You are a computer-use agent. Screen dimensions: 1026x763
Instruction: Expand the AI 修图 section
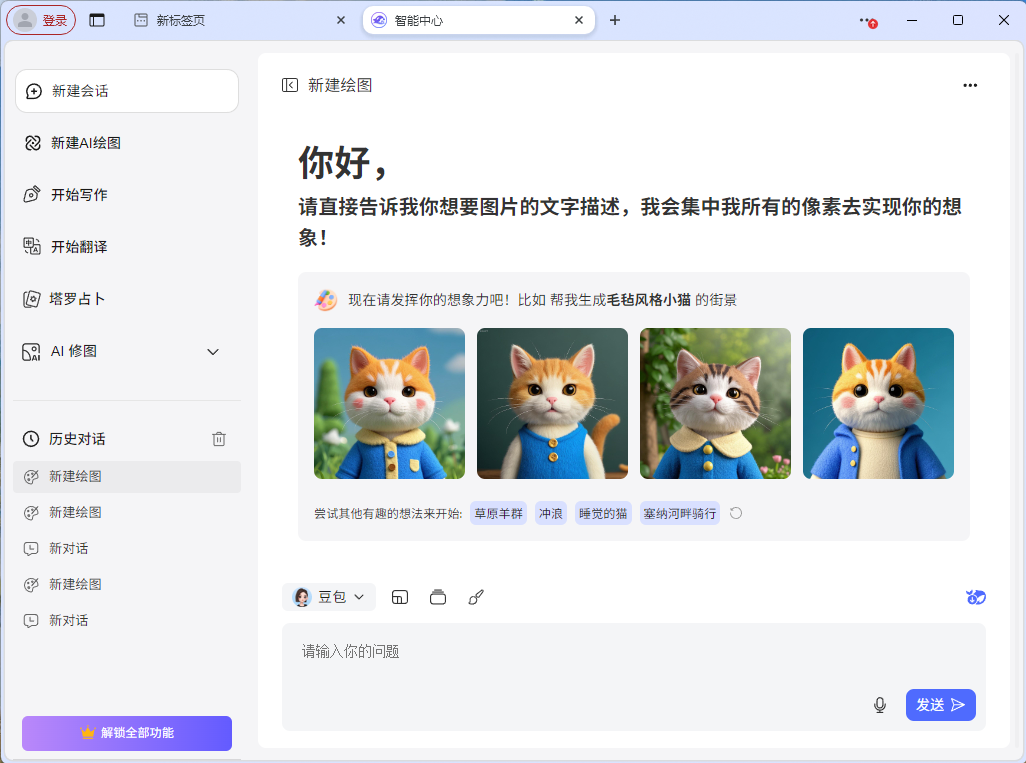212,352
